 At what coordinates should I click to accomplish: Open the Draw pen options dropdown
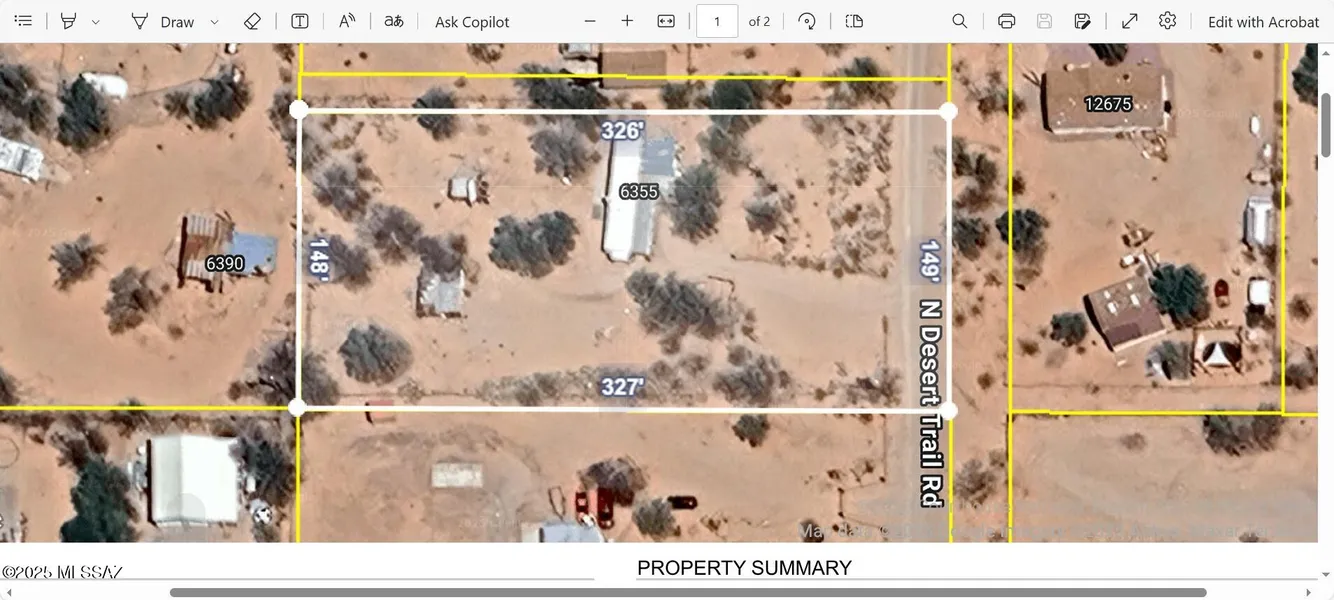click(213, 20)
